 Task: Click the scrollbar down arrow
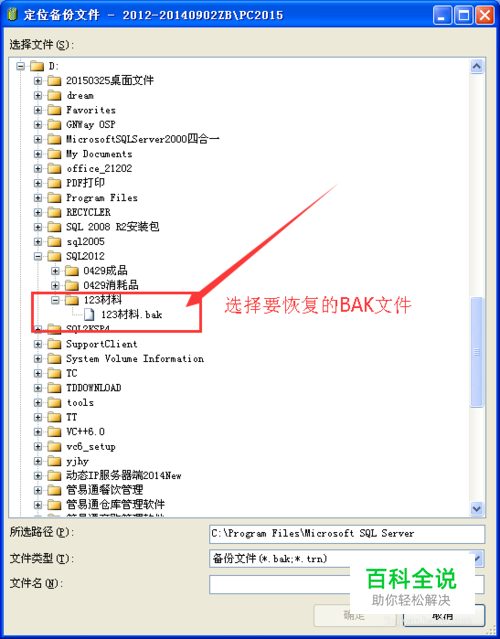pos(477,509)
